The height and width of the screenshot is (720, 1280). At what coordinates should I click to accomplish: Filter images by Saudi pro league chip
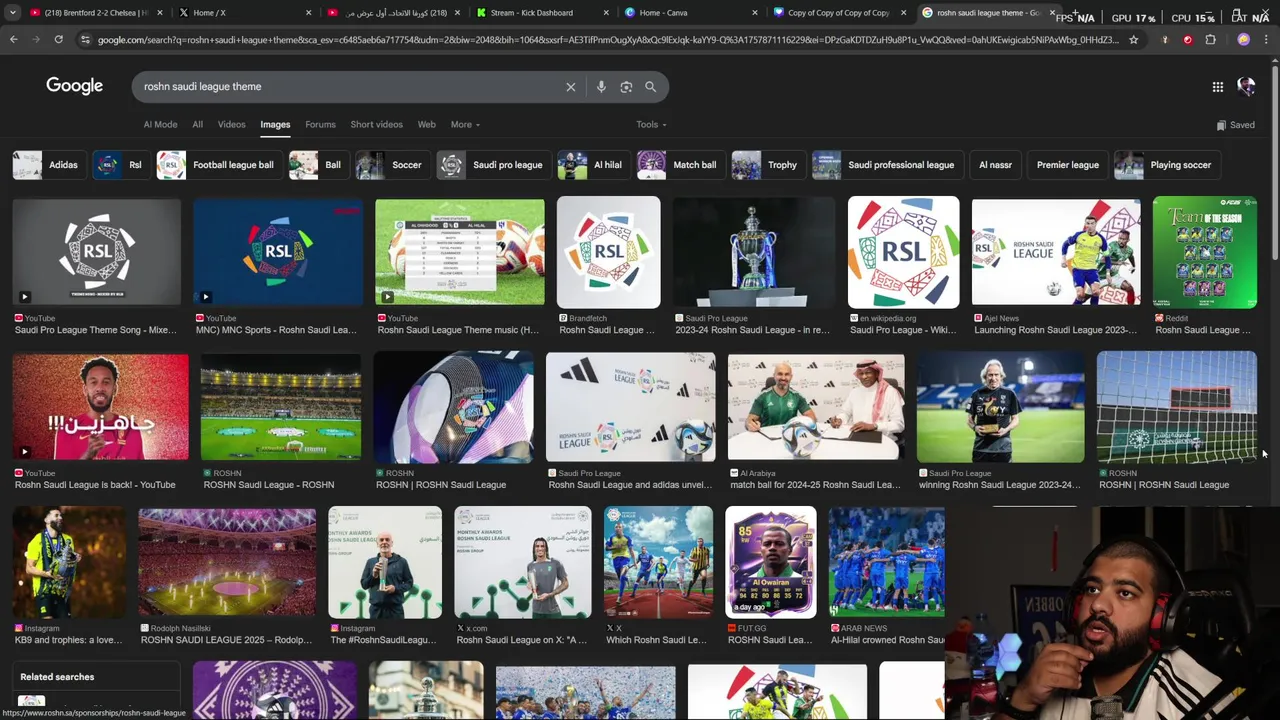492,165
